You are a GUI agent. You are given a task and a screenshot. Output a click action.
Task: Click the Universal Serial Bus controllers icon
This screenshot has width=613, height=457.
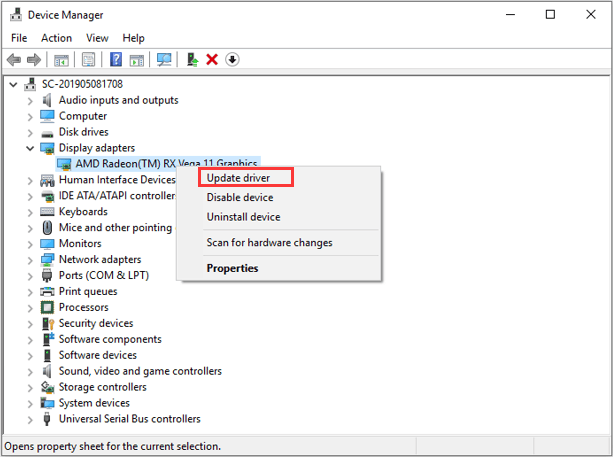click(47, 419)
